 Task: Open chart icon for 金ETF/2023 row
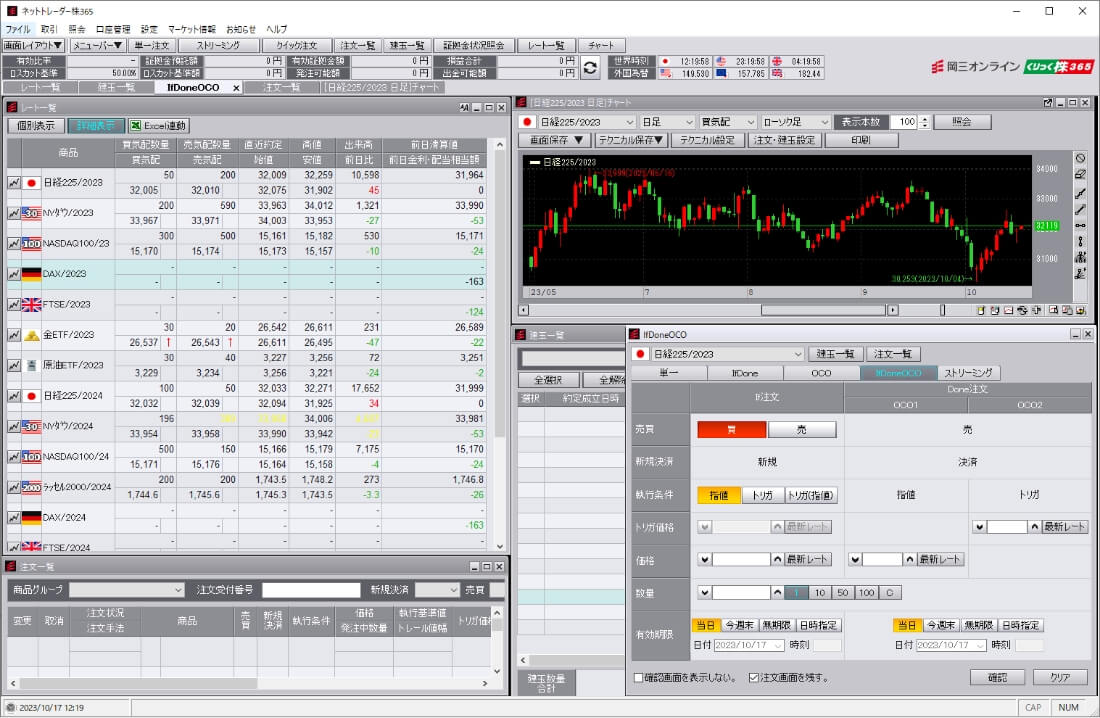pyautogui.click(x=14, y=335)
